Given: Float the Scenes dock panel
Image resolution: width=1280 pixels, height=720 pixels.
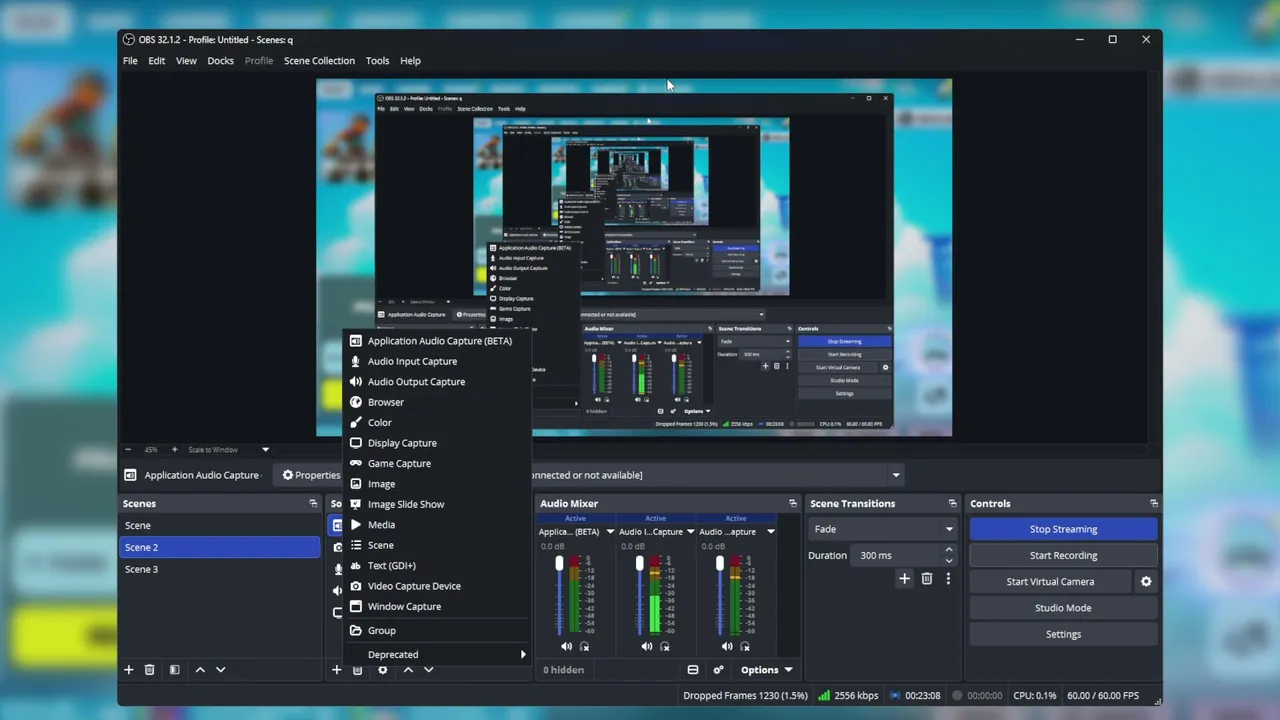Looking at the screenshot, I should [313, 504].
